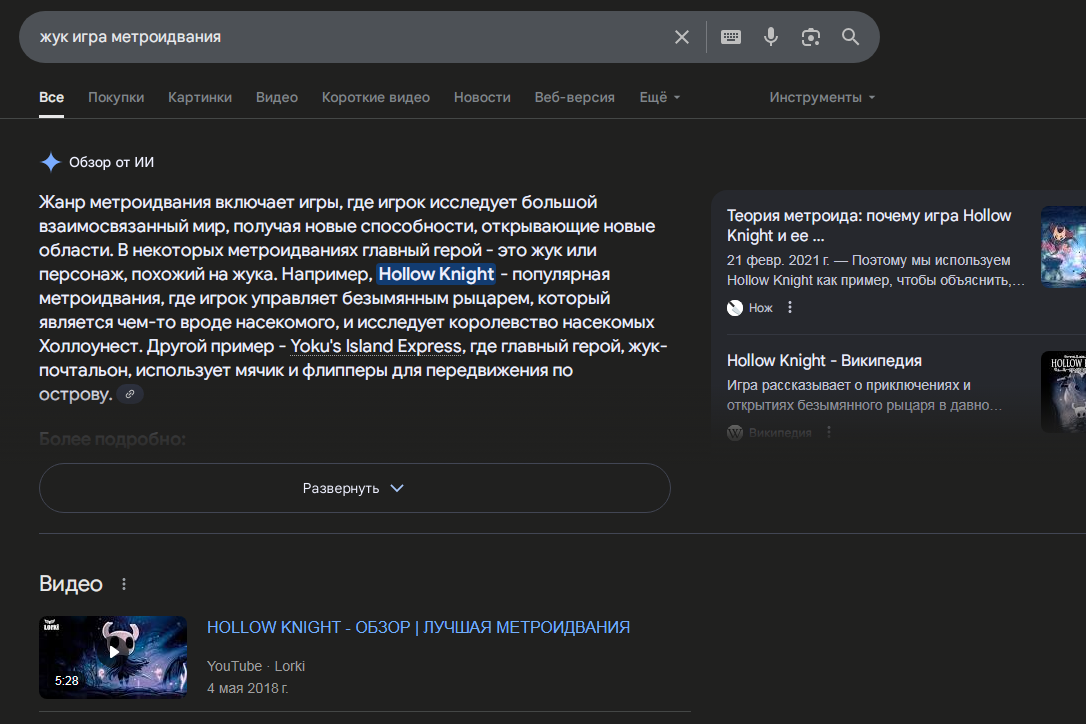The image size is (1086, 724).
Task: Play the Hollow Knight video thumbnail
Action: [x=113, y=657]
